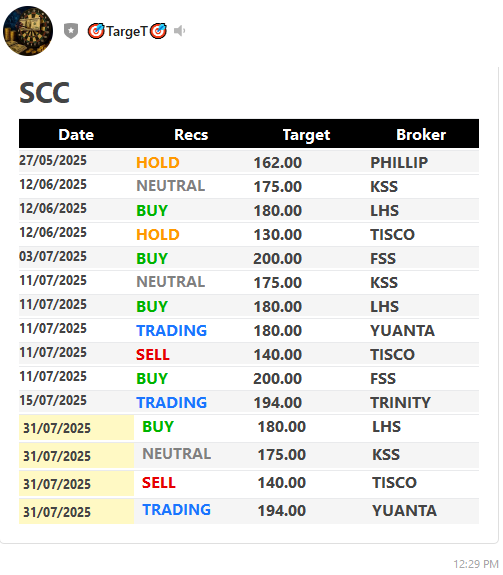Click the TISCO HOLD 130.00 row
The height and width of the screenshot is (575, 503).
pyautogui.click(x=249, y=234)
